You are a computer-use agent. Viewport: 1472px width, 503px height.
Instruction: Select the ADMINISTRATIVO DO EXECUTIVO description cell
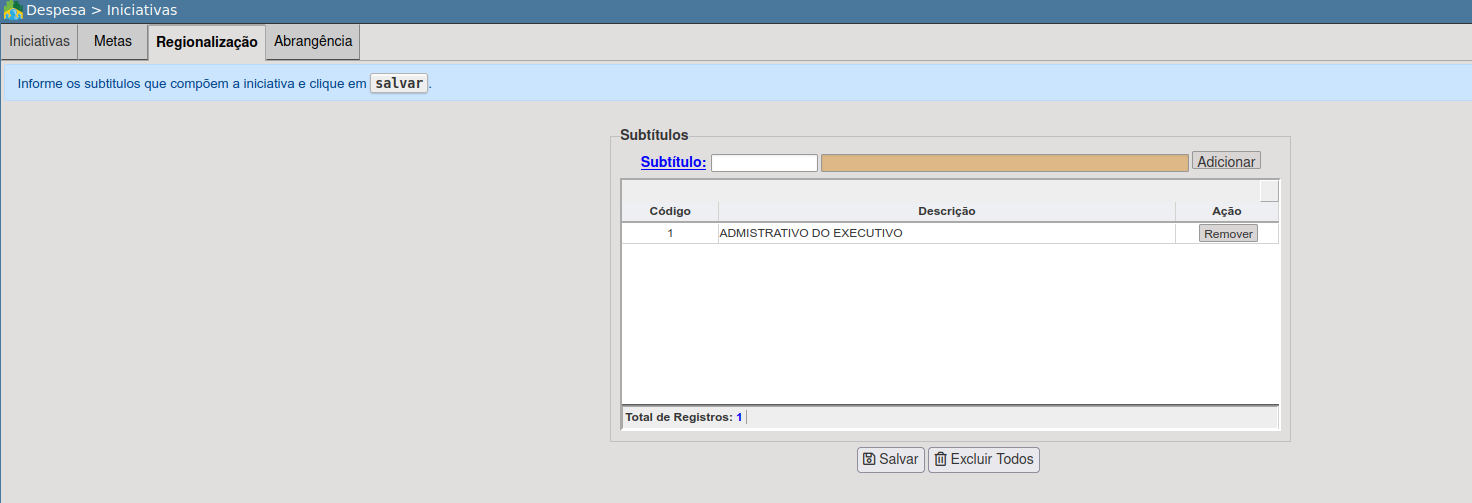point(811,233)
